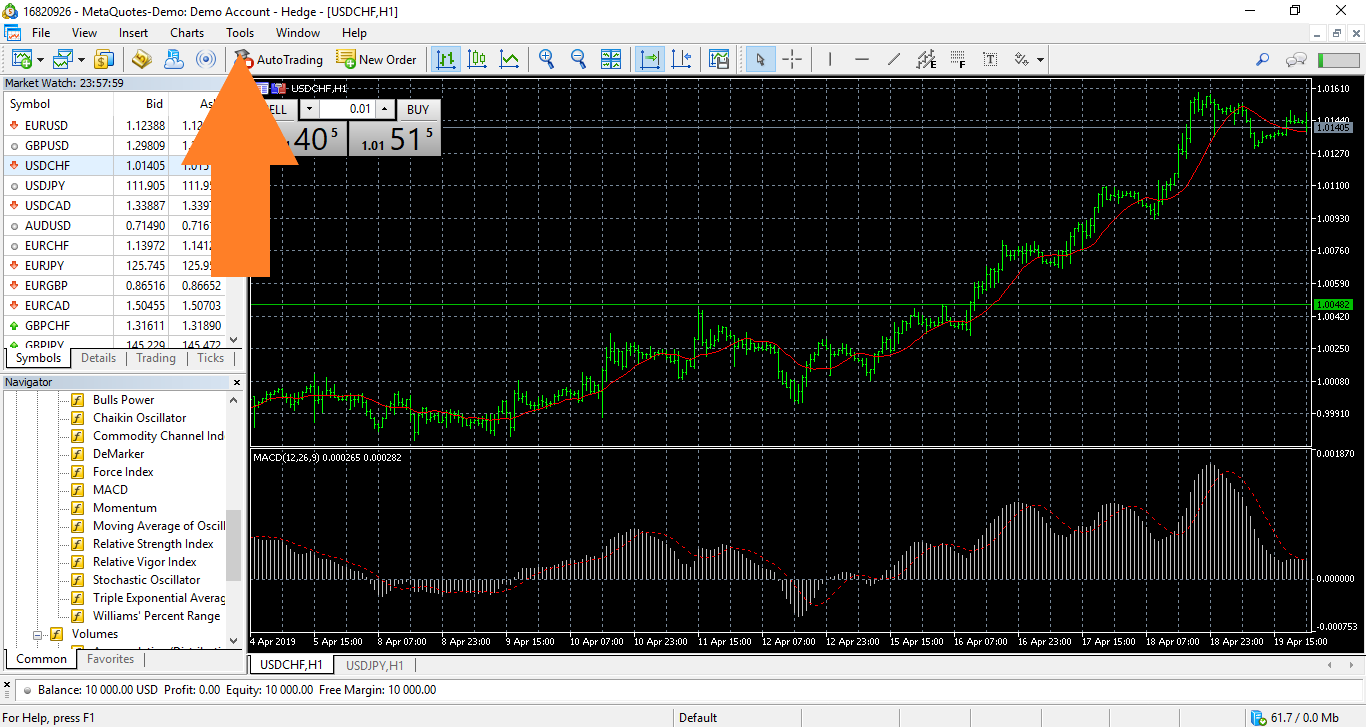Open the View menu
Viewport: 1366px width, 727px height.
(85, 33)
